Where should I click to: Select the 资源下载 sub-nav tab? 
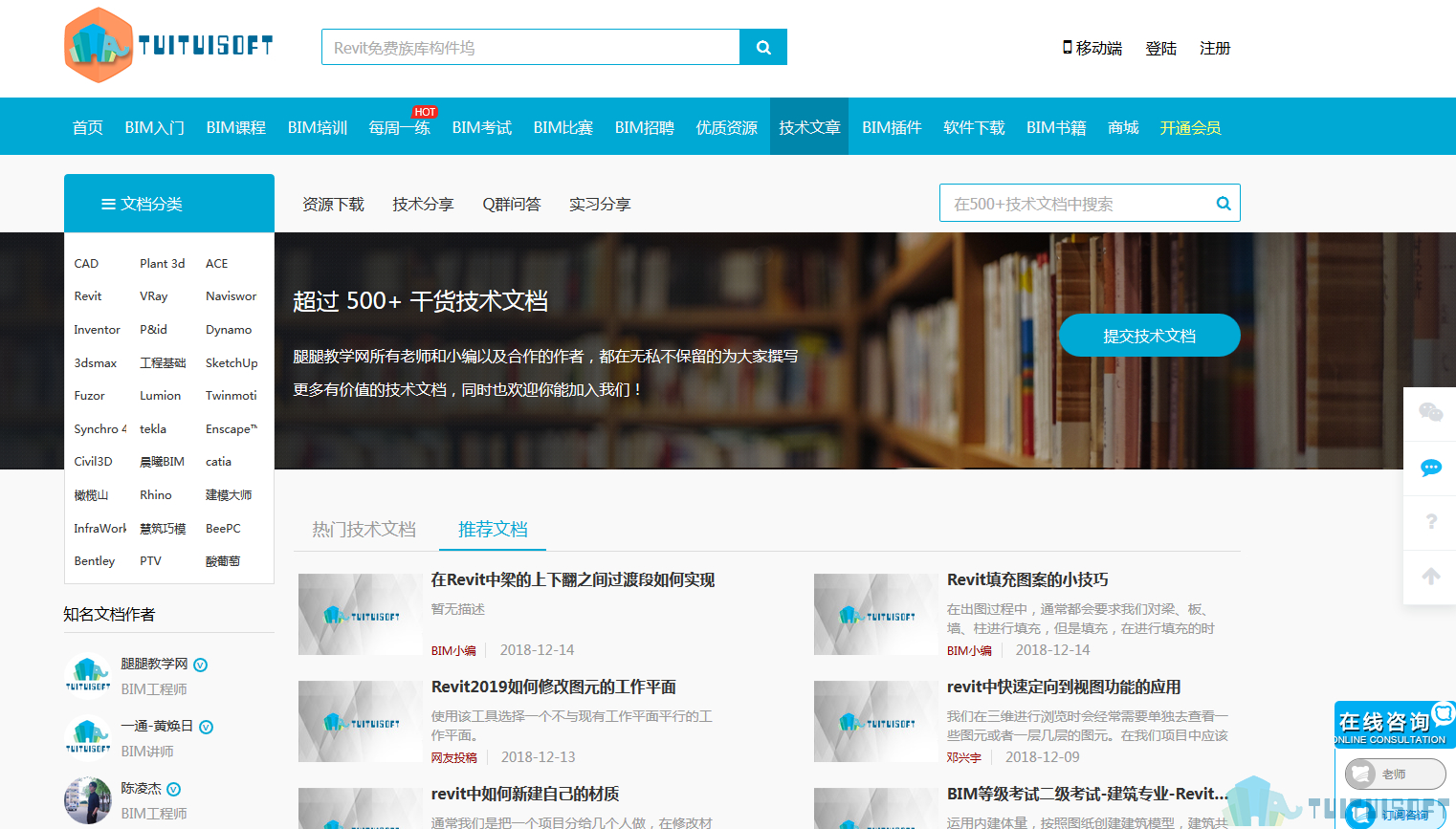tap(333, 204)
